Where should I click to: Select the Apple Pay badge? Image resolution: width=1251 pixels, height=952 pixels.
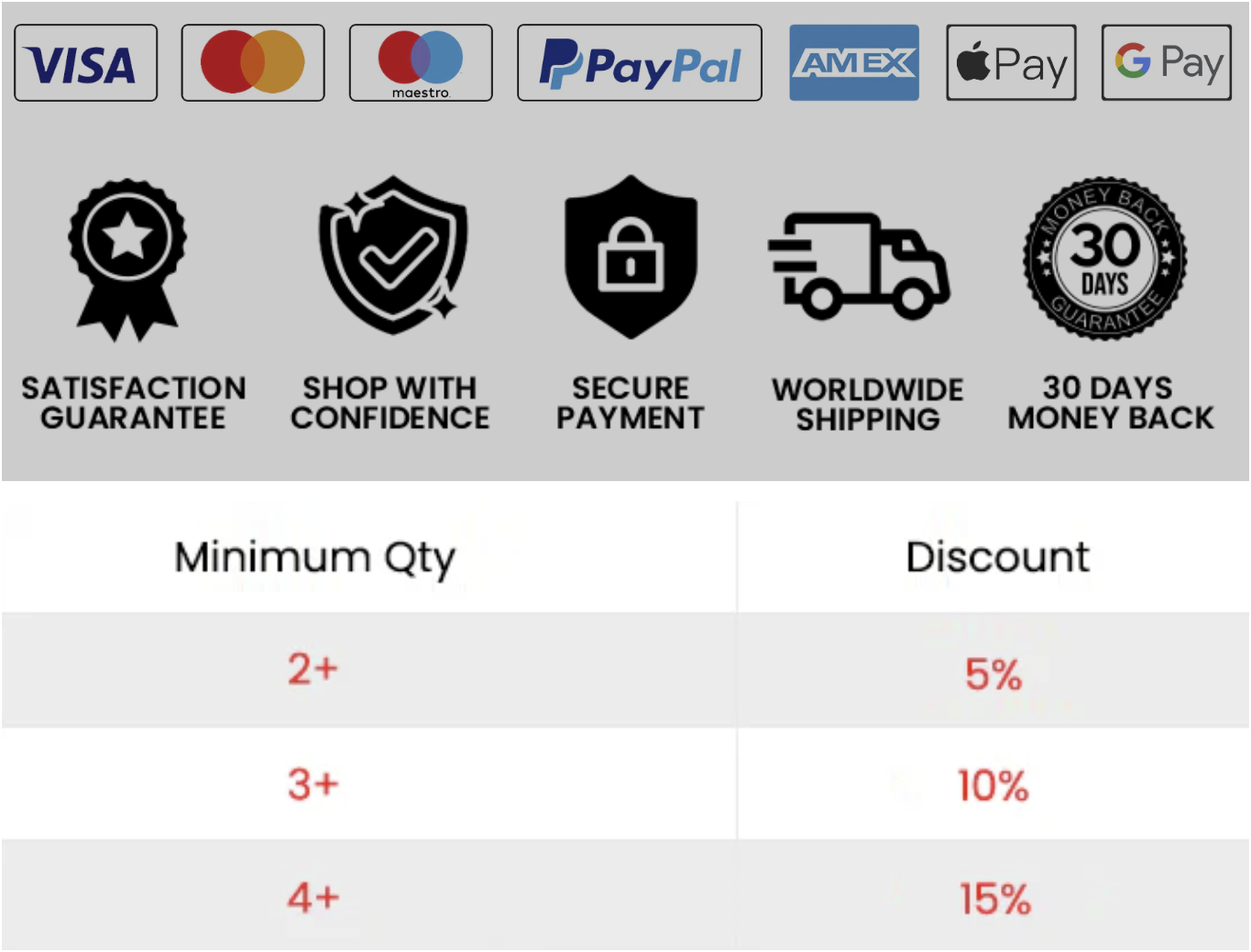pyautogui.click(x=1011, y=63)
